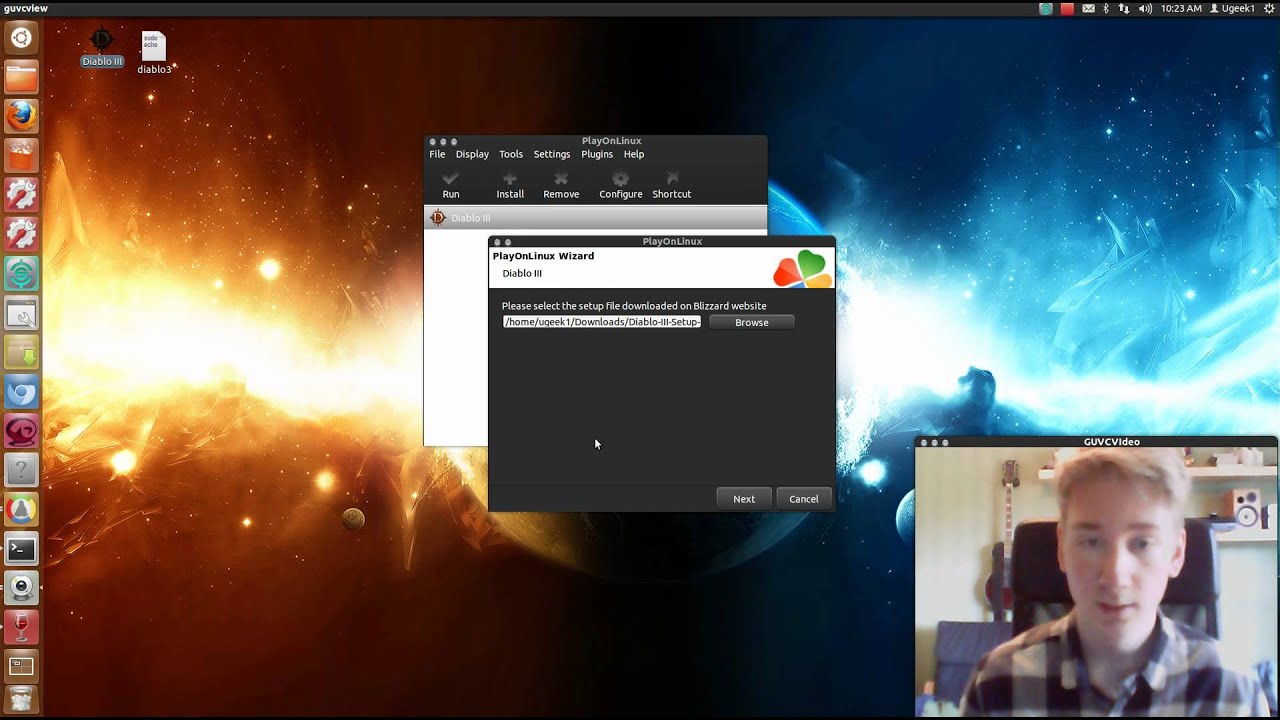Open the question mark launcher icon
Screen dimensions: 1280x720
(x=21, y=470)
